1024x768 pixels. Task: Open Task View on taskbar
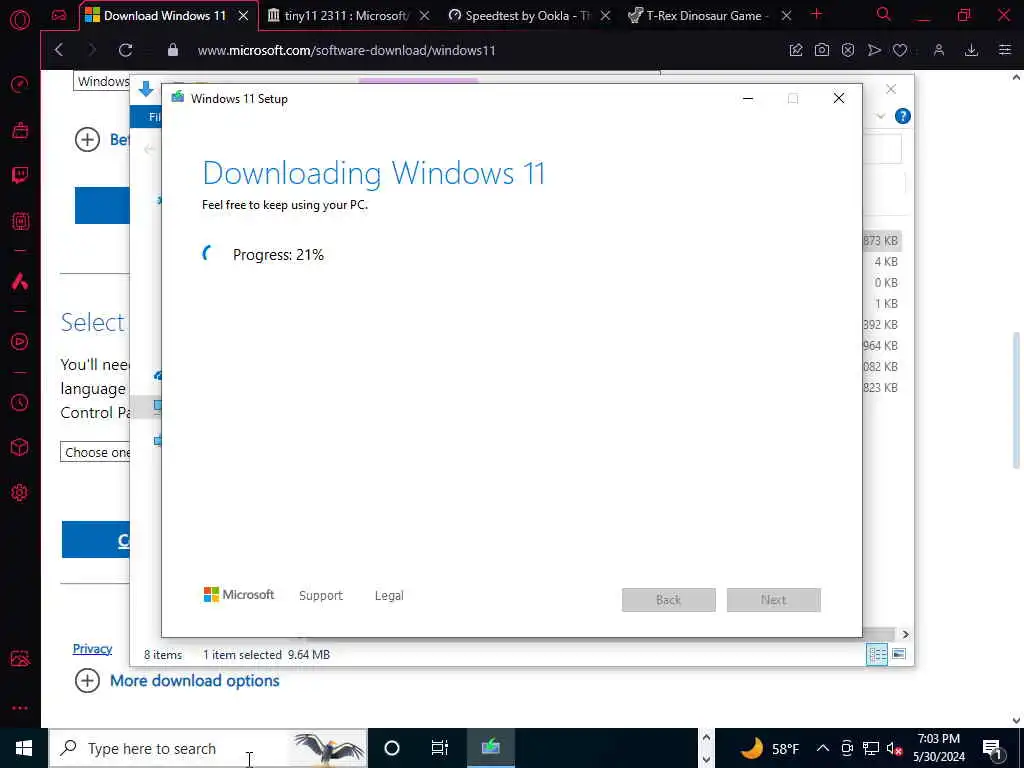(x=440, y=748)
